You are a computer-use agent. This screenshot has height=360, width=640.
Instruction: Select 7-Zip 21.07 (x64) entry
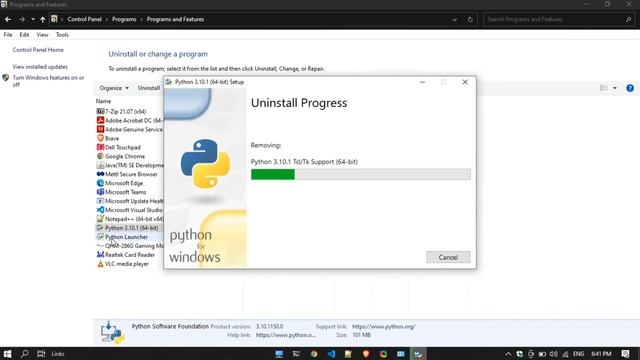pos(121,111)
